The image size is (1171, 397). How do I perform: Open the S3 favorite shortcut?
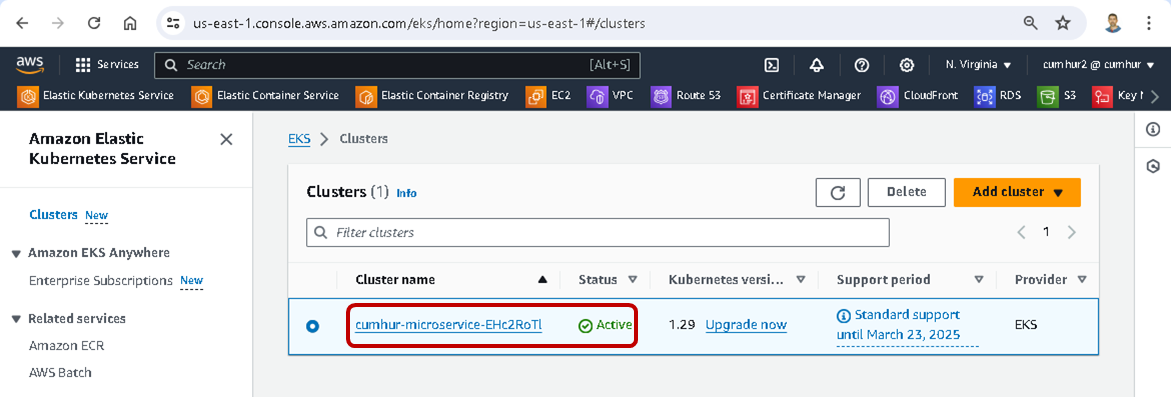coord(1057,96)
